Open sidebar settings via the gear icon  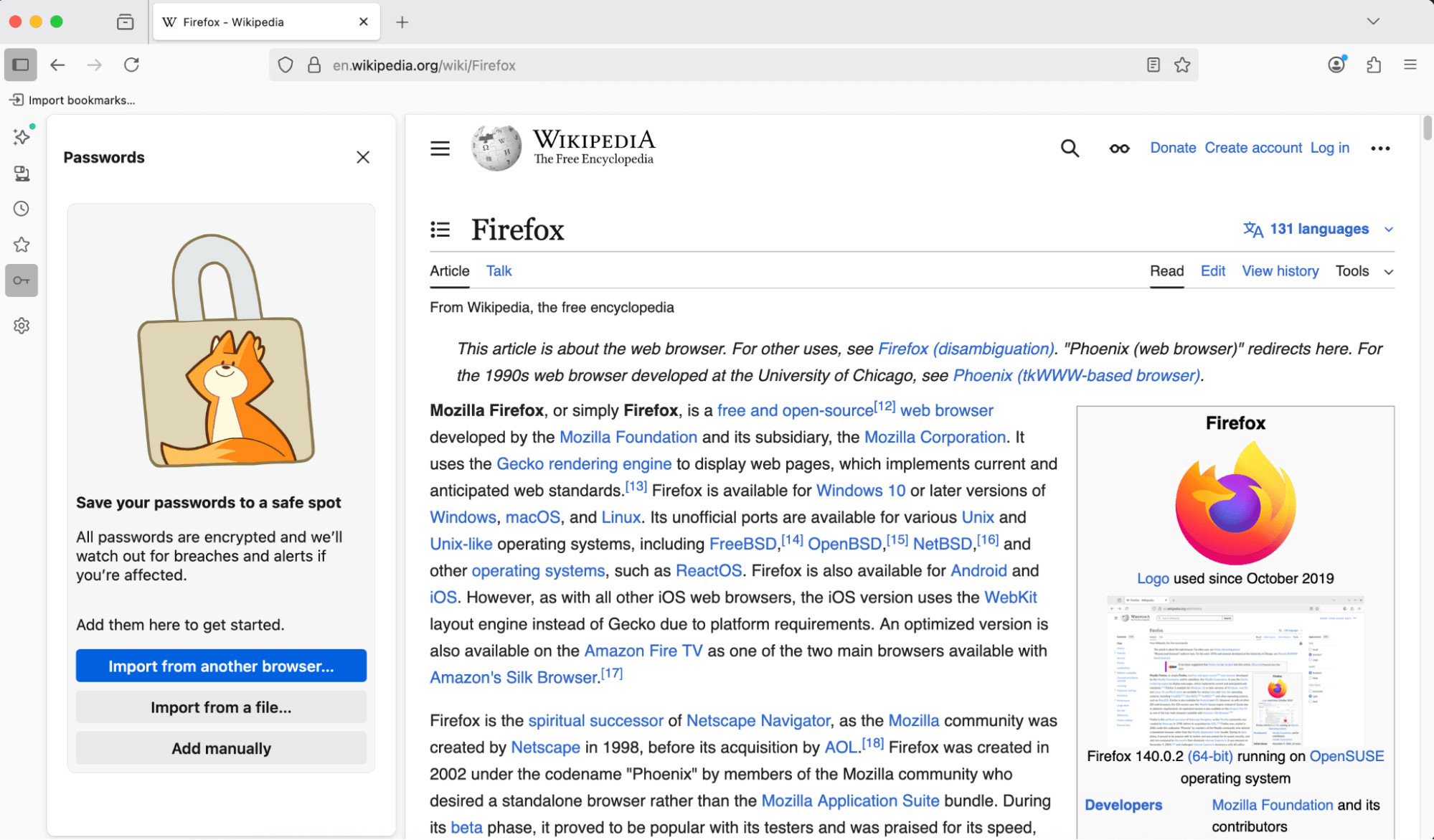pos(20,326)
